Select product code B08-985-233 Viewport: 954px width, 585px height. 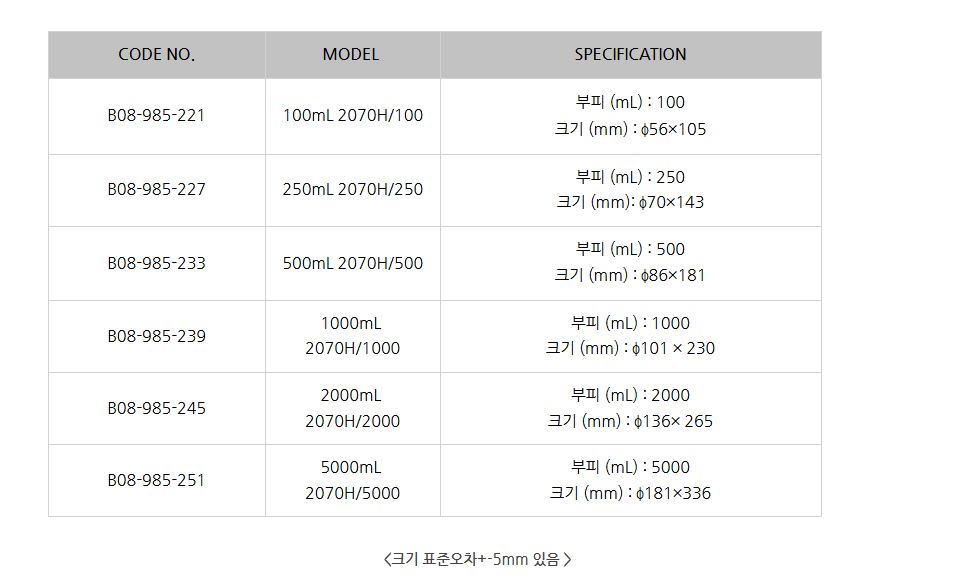[156, 263]
